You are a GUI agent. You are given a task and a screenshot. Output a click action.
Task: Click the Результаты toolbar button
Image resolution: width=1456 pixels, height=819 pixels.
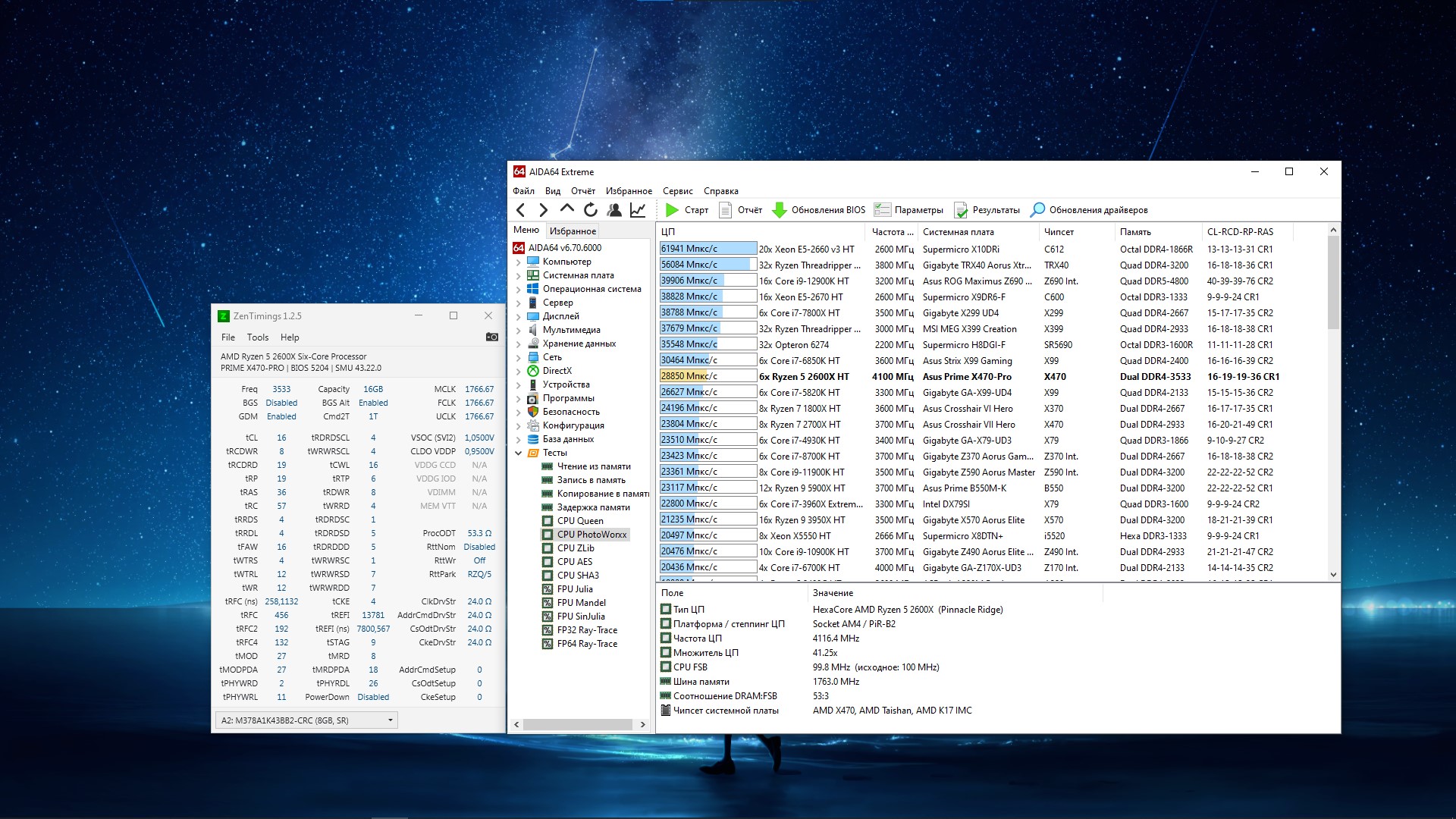click(x=987, y=210)
